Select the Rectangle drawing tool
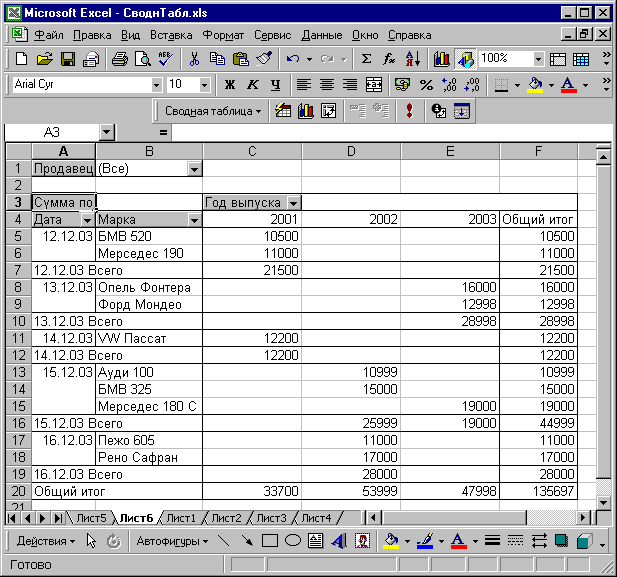Screen dimensions: 617x577 coord(270,541)
